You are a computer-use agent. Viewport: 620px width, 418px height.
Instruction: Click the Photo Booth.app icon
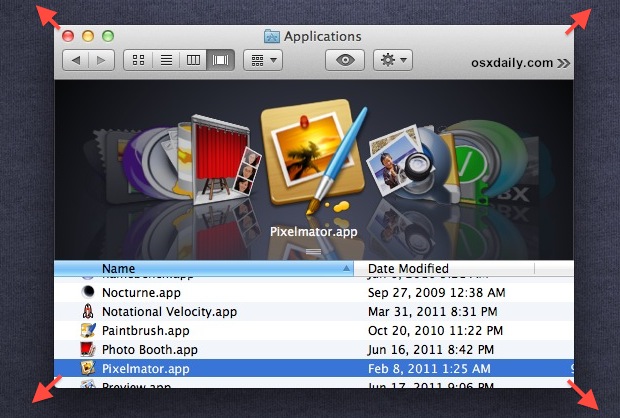pyautogui.click(x=88, y=349)
